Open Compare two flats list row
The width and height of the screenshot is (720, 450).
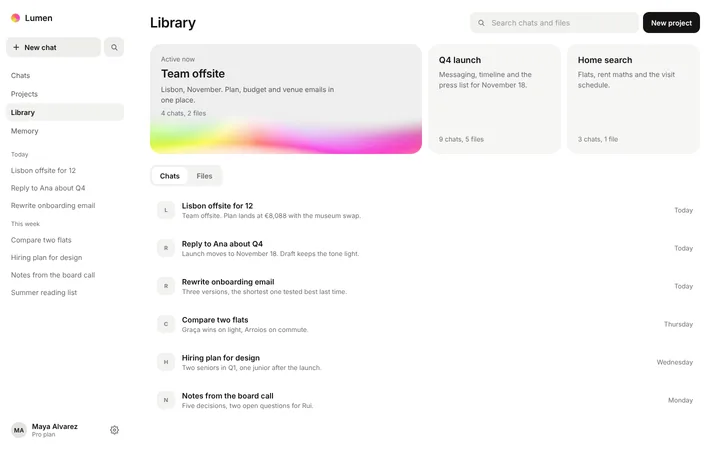pos(425,324)
